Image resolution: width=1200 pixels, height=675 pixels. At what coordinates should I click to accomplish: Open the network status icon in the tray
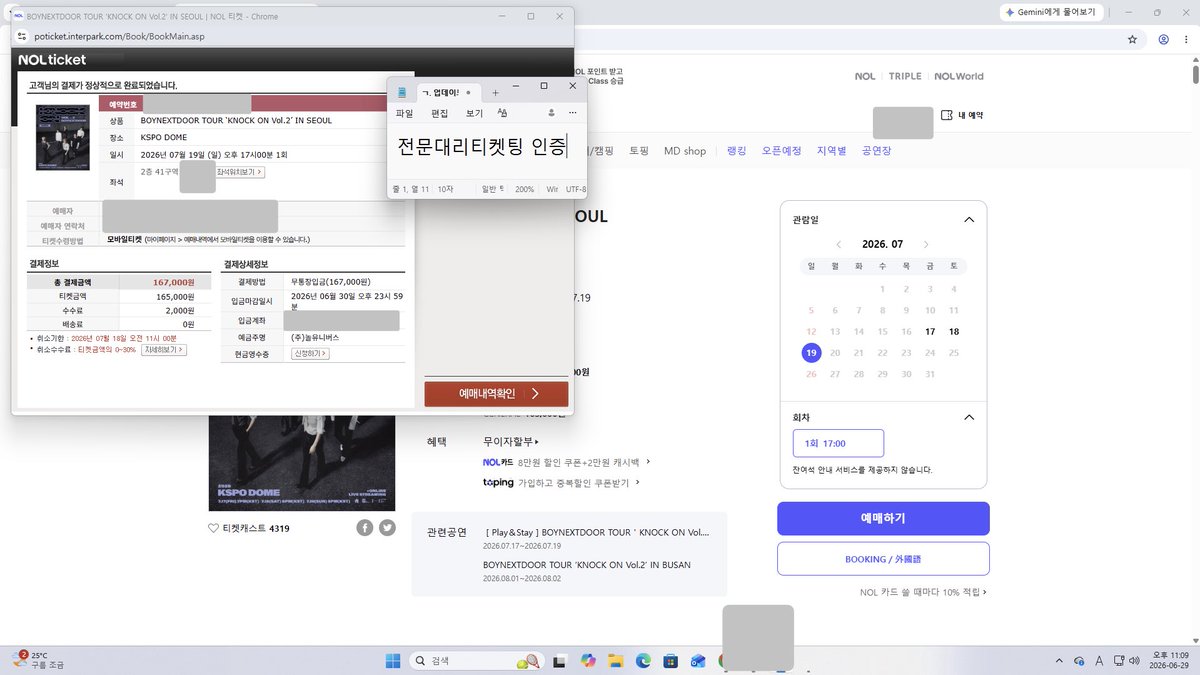coord(1117,661)
